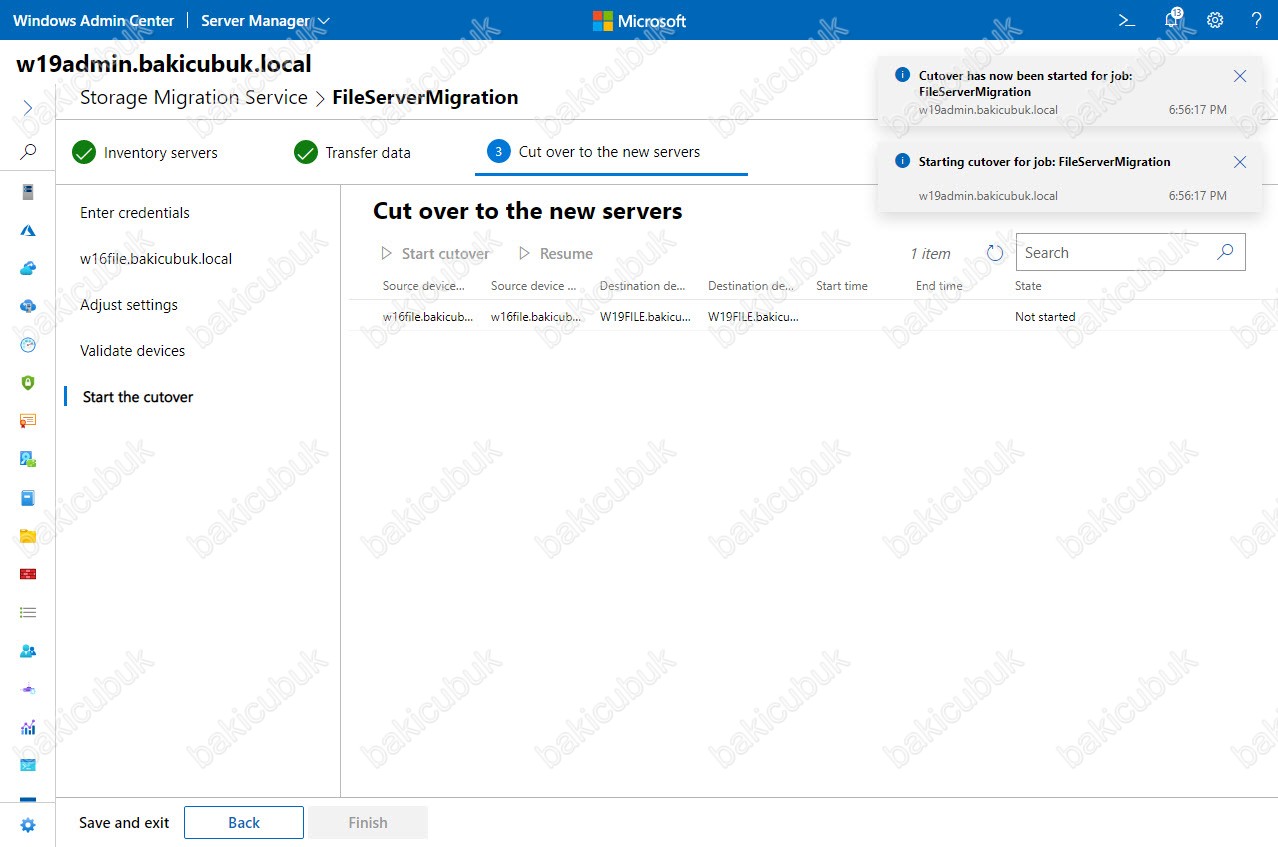Open the notifications bell

click(1172, 20)
